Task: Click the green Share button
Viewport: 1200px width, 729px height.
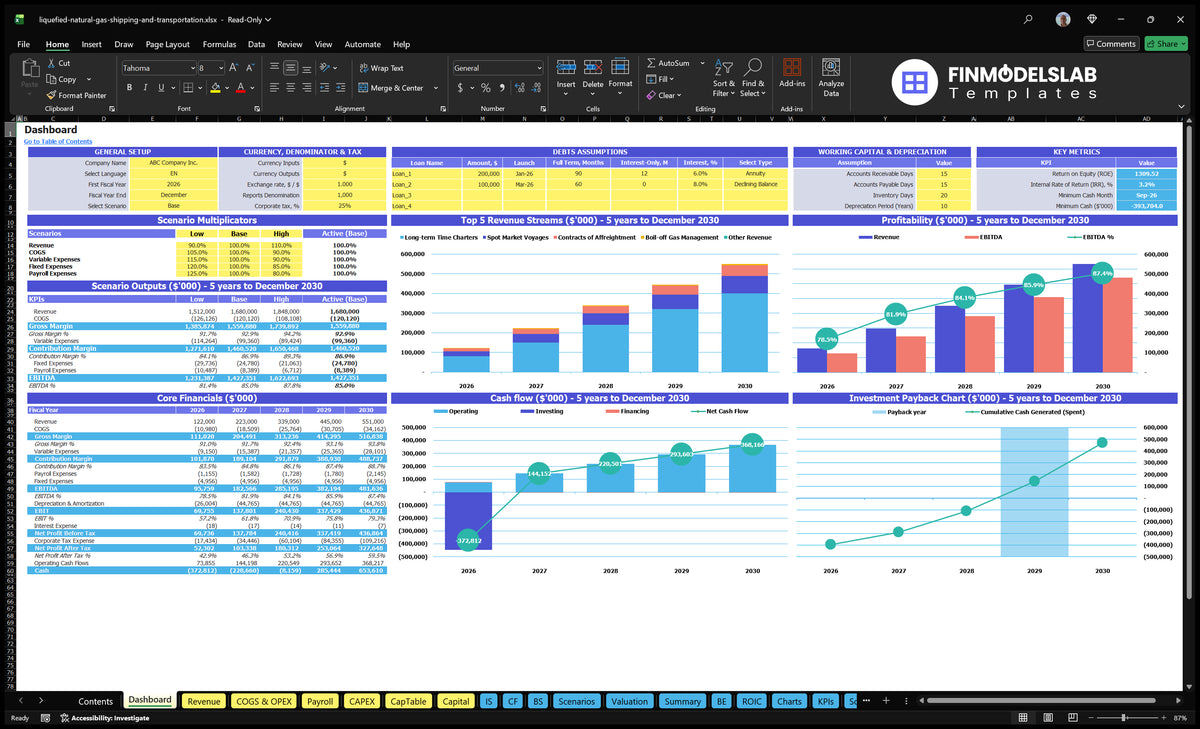Action: click(x=1166, y=44)
